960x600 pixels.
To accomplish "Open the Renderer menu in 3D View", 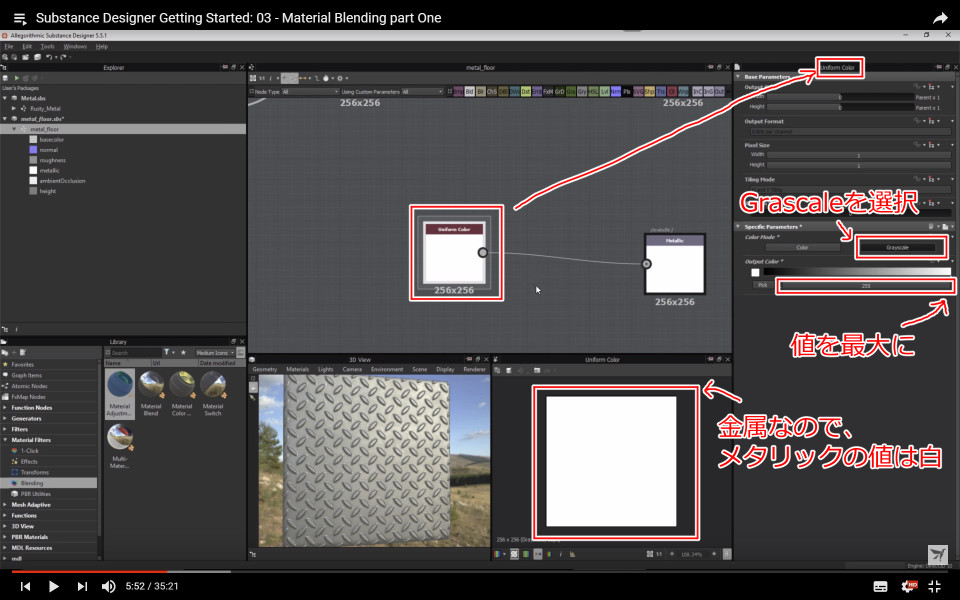I will 474,369.
